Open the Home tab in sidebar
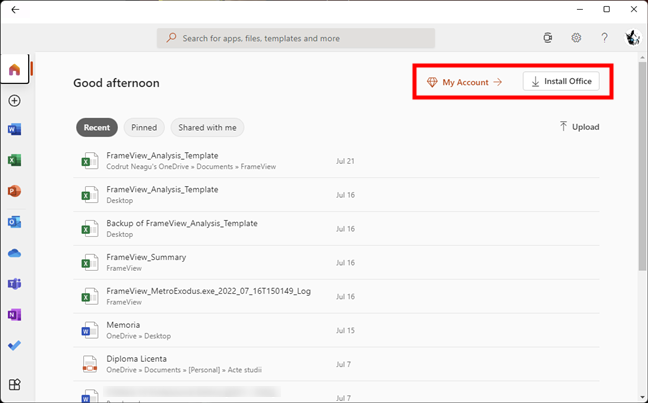648x403 pixels. tap(14, 69)
